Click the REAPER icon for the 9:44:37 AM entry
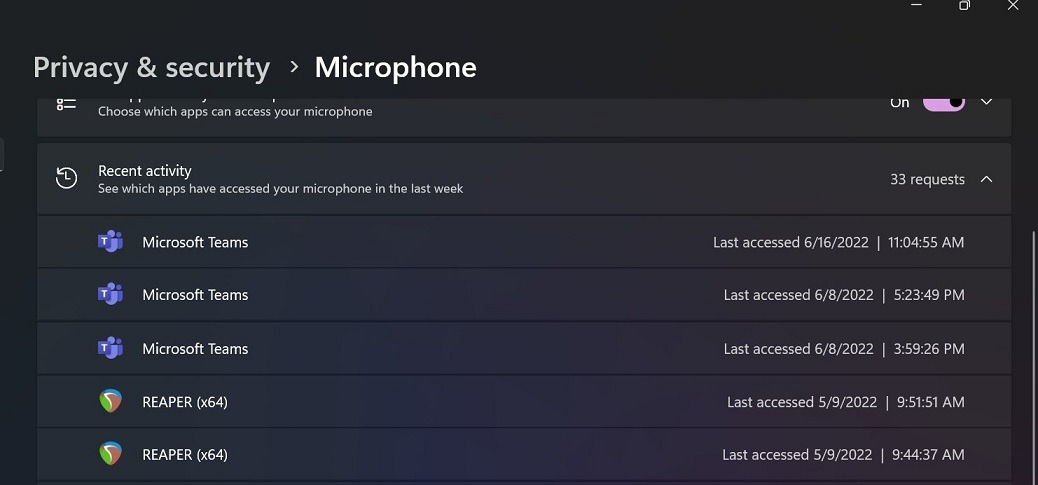This screenshot has height=485, width=1038. (x=110, y=454)
